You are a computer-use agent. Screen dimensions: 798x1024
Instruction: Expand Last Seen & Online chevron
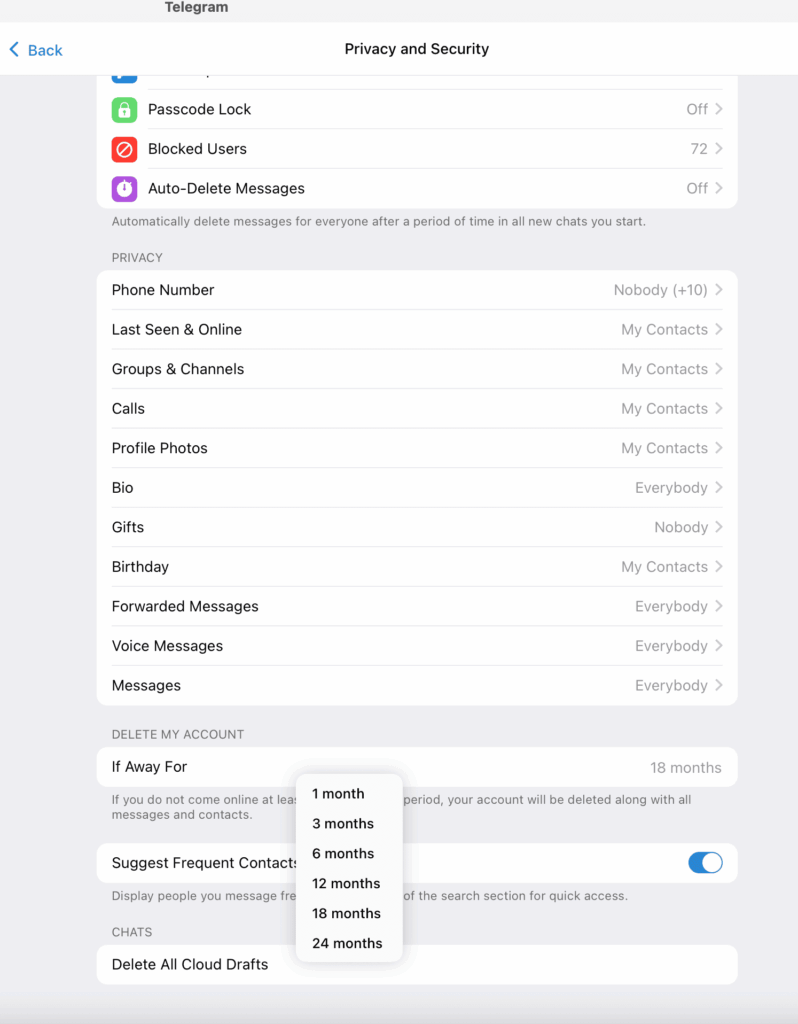coord(719,330)
